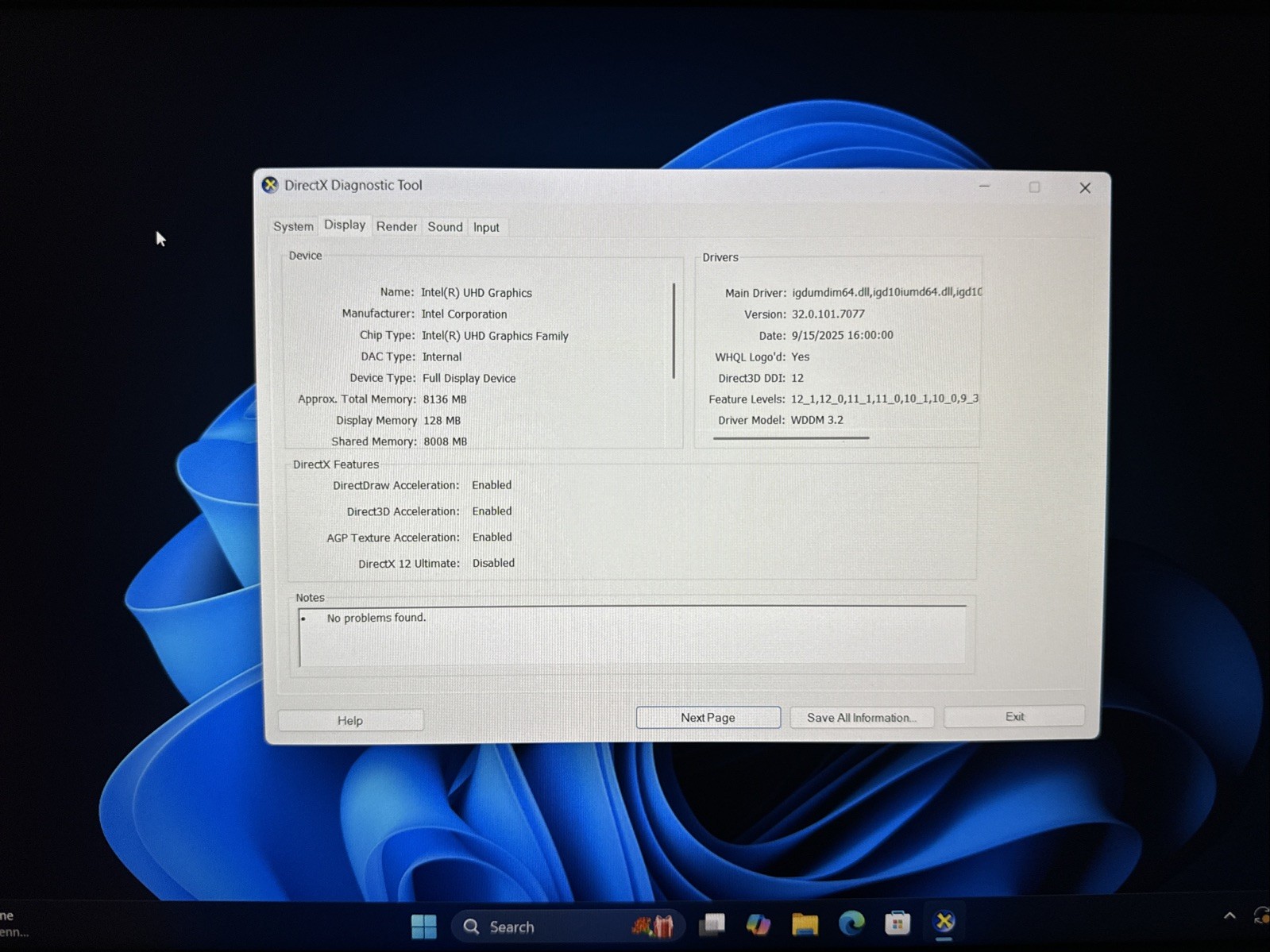Click the taskbar Search box
1270x952 pixels.
pos(567,926)
